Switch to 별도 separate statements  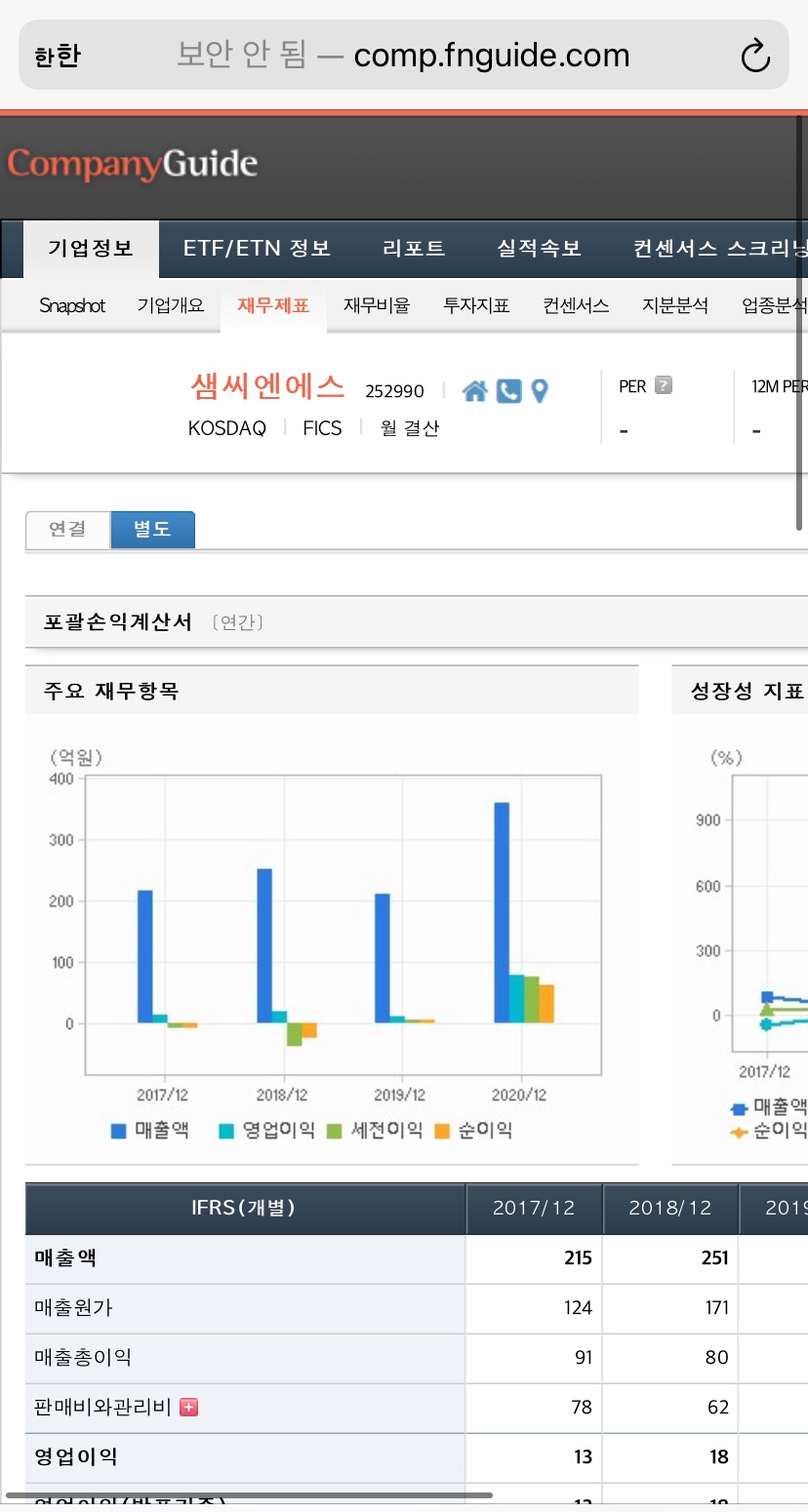[152, 529]
